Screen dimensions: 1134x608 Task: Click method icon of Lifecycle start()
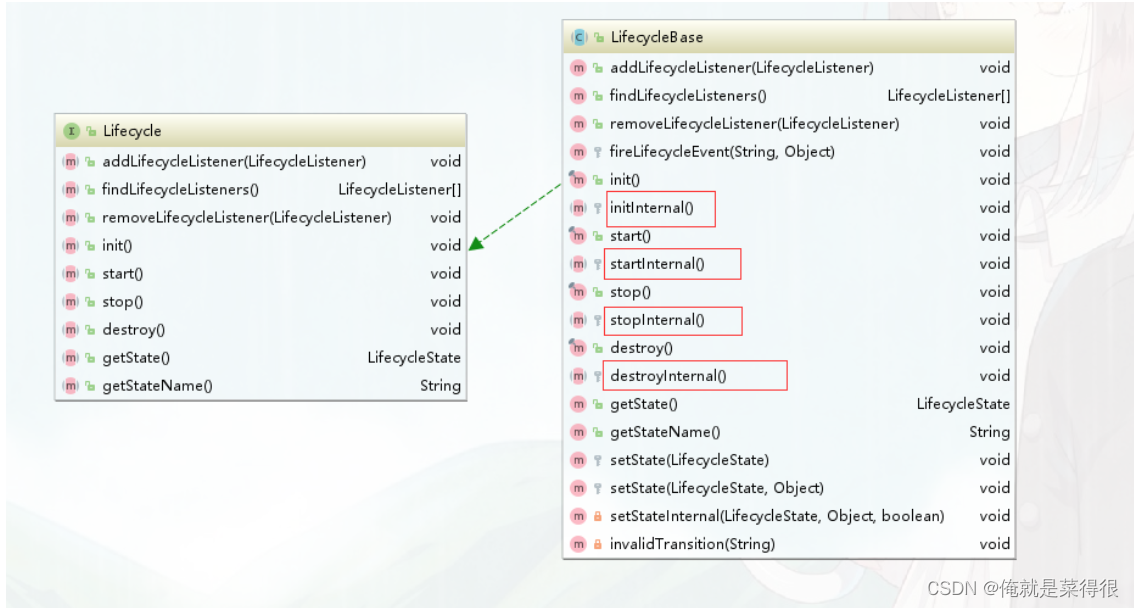tap(70, 273)
